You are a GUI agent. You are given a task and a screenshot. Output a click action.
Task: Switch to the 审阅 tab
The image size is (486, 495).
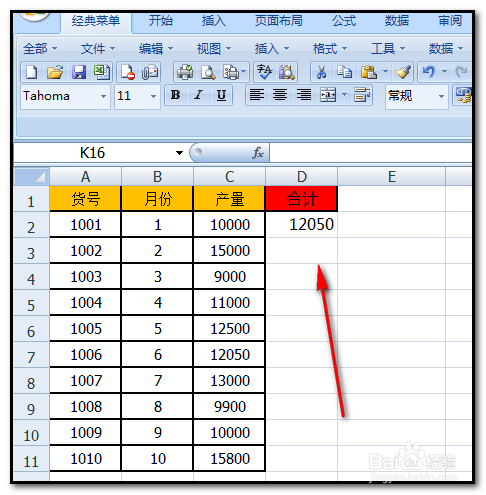click(450, 21)
